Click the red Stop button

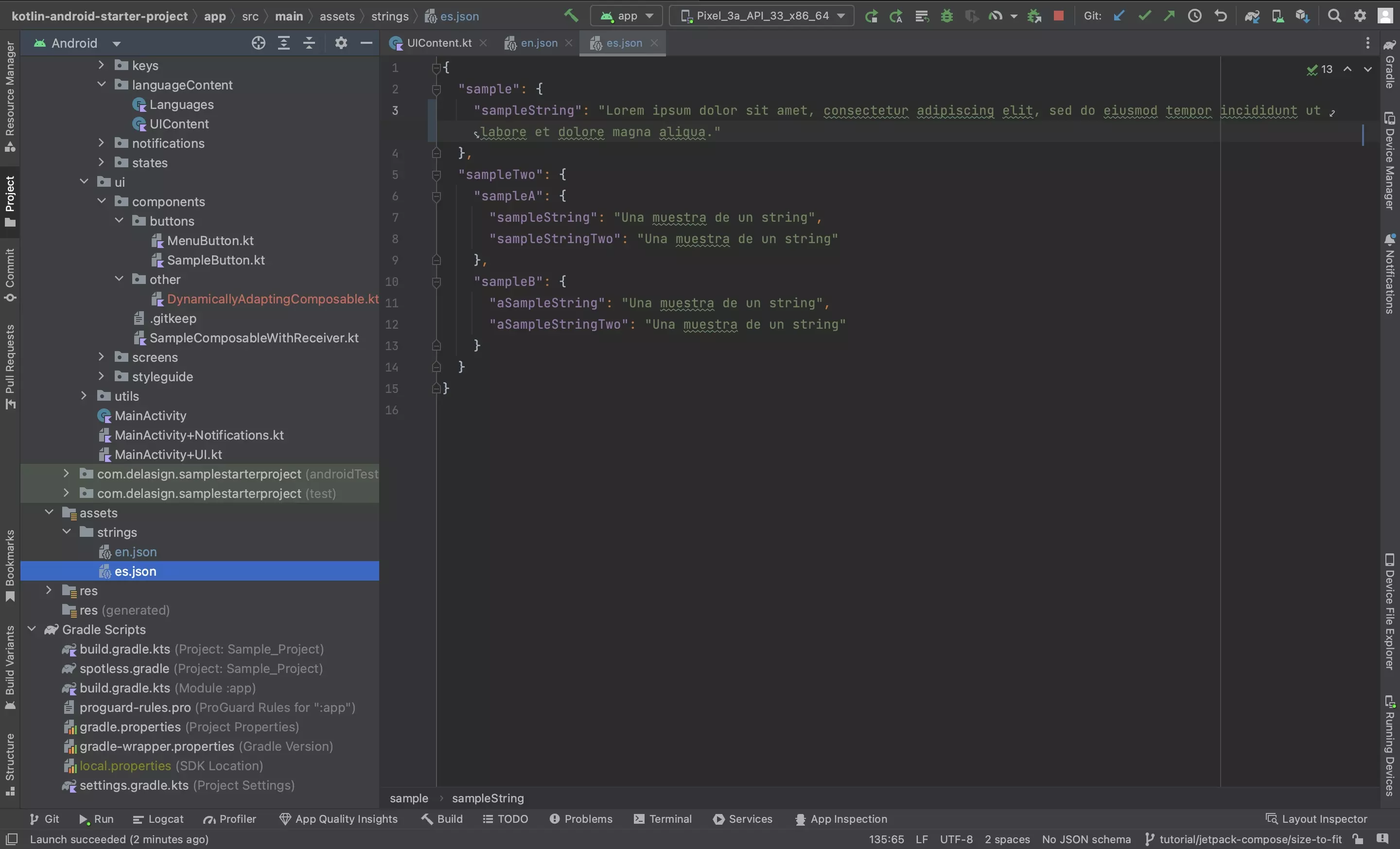[x=1058, y=16]
